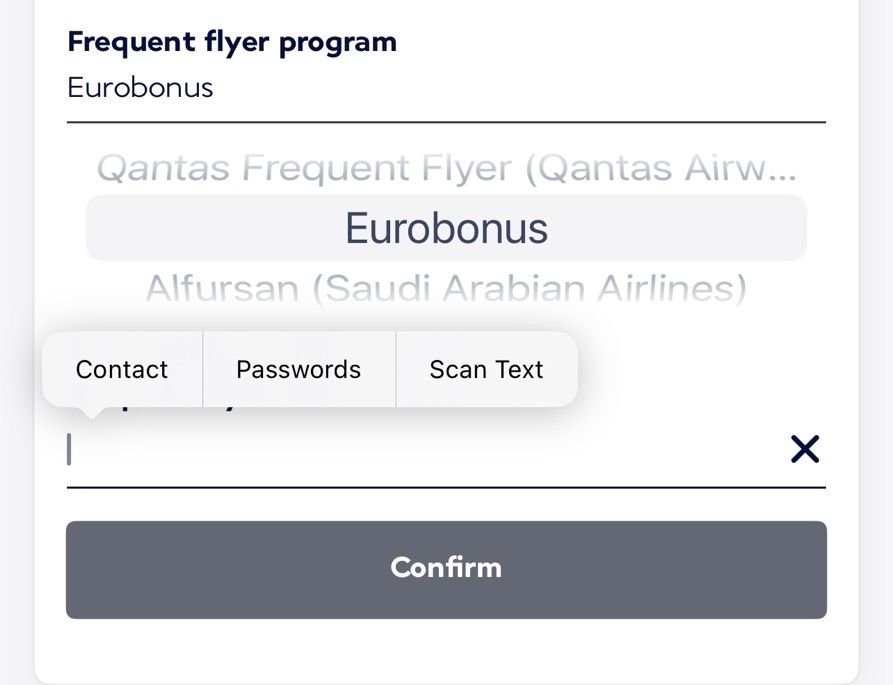Screen dimensions: 893x685
Task: Click the partially hidden label behind popup
Action: tap(230, 410)
